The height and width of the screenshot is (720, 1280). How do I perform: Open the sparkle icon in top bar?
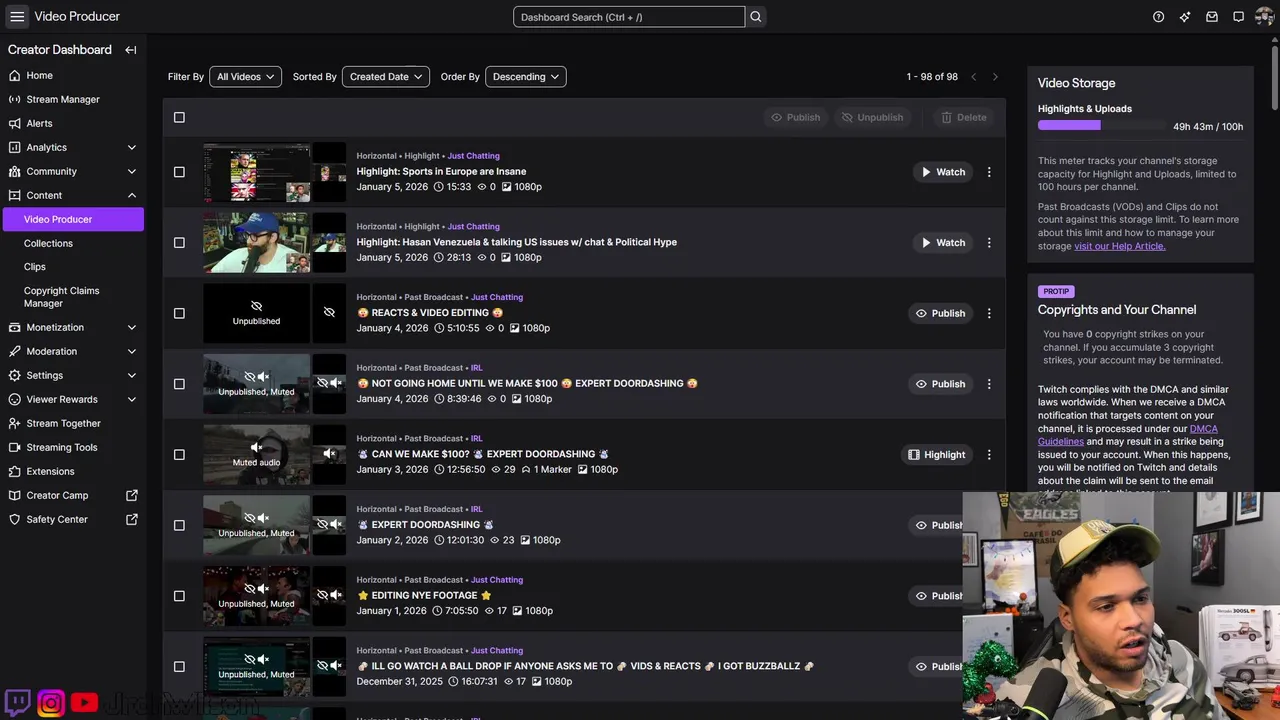coord(1185,17)
